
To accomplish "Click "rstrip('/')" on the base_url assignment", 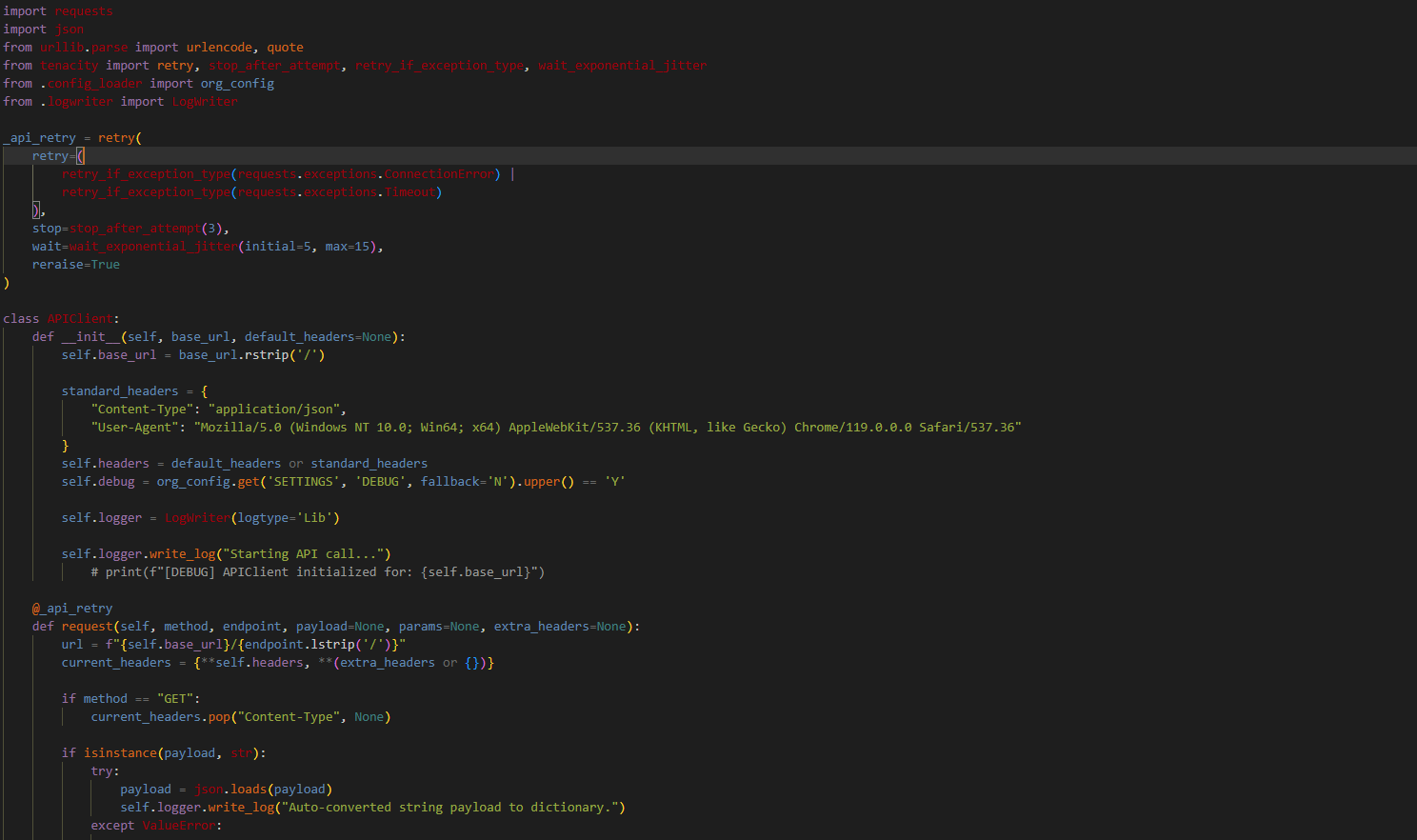I will 285,355.
